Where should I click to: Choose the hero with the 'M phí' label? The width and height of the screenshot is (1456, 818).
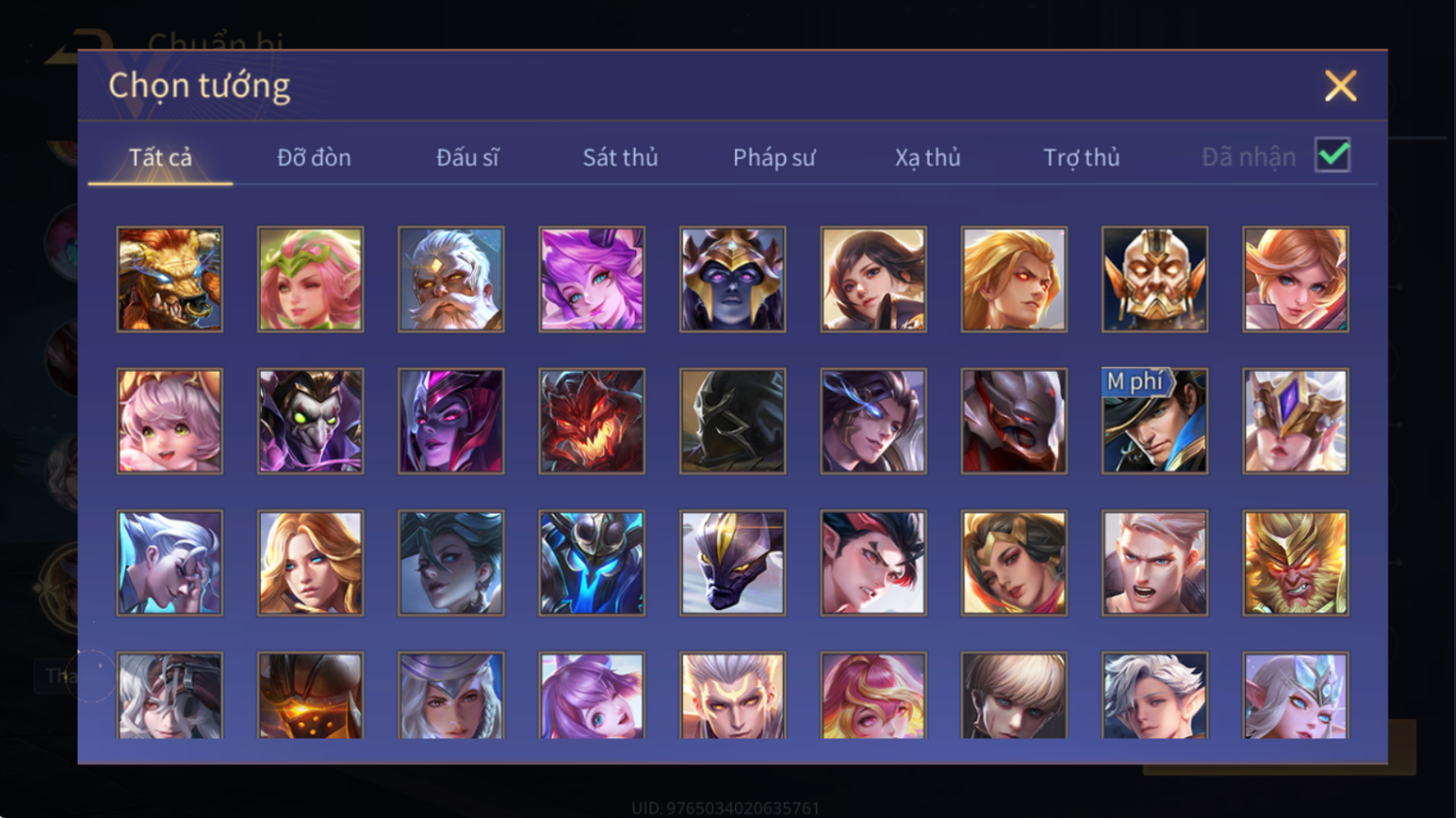tap(1154, 421)
